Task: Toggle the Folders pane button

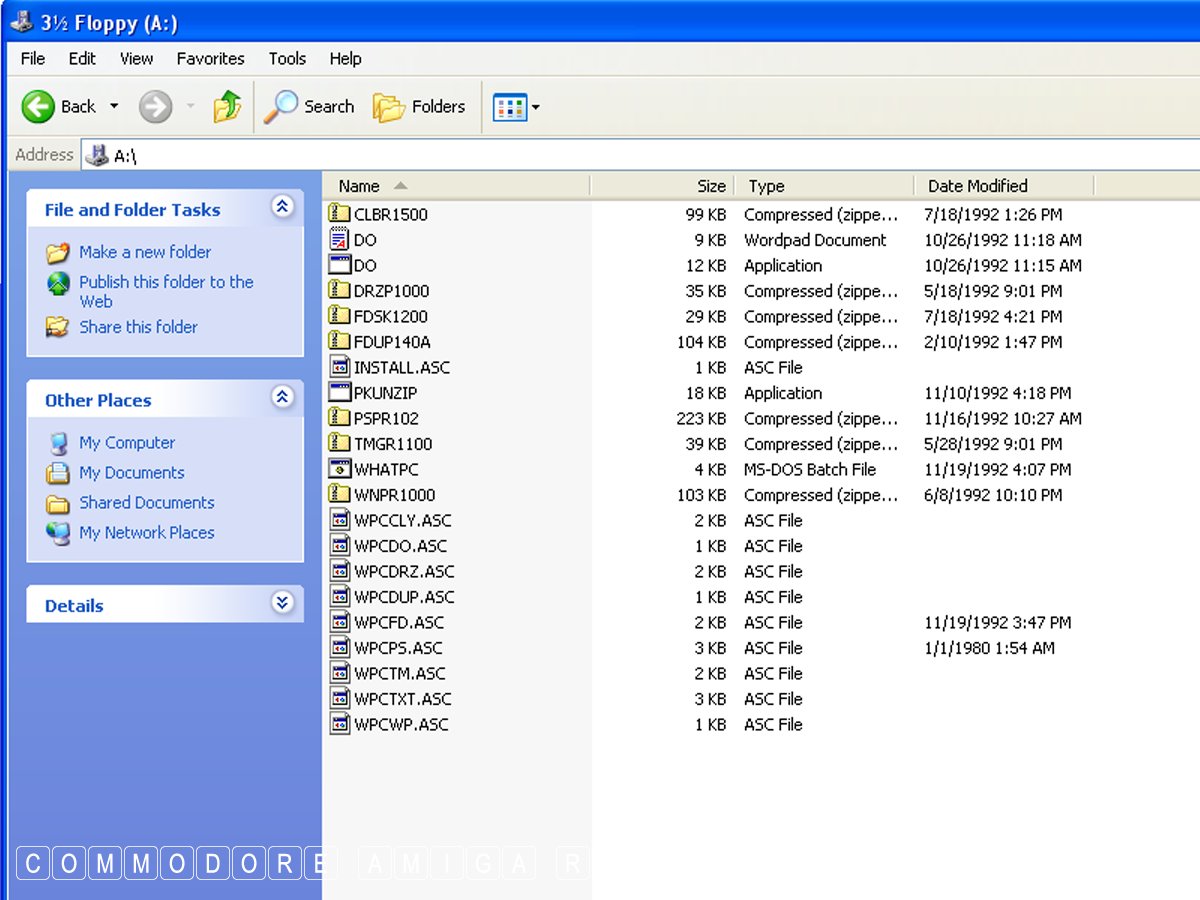Action: [418, 106]
